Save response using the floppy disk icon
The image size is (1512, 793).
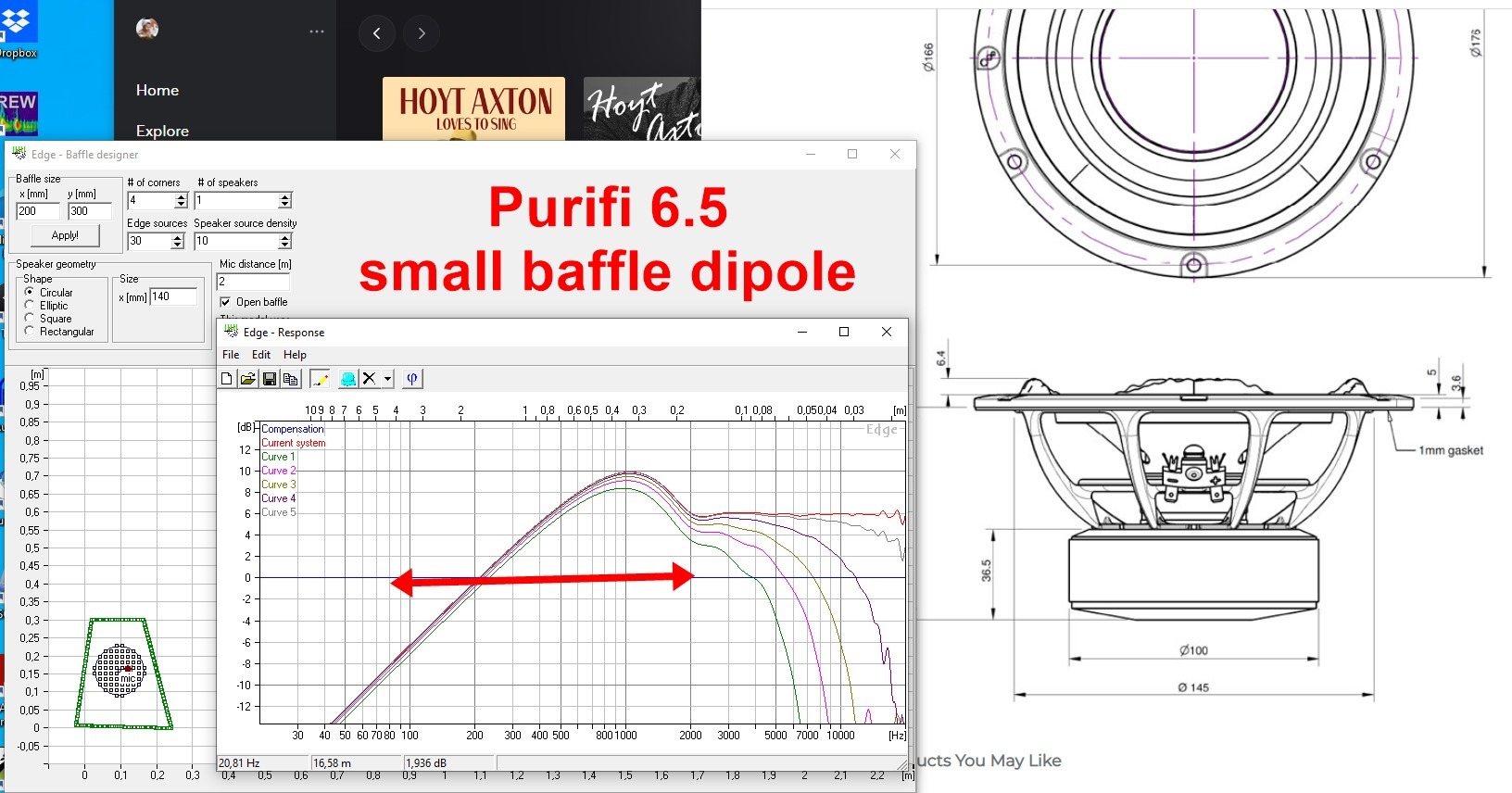tap(269, 378)
